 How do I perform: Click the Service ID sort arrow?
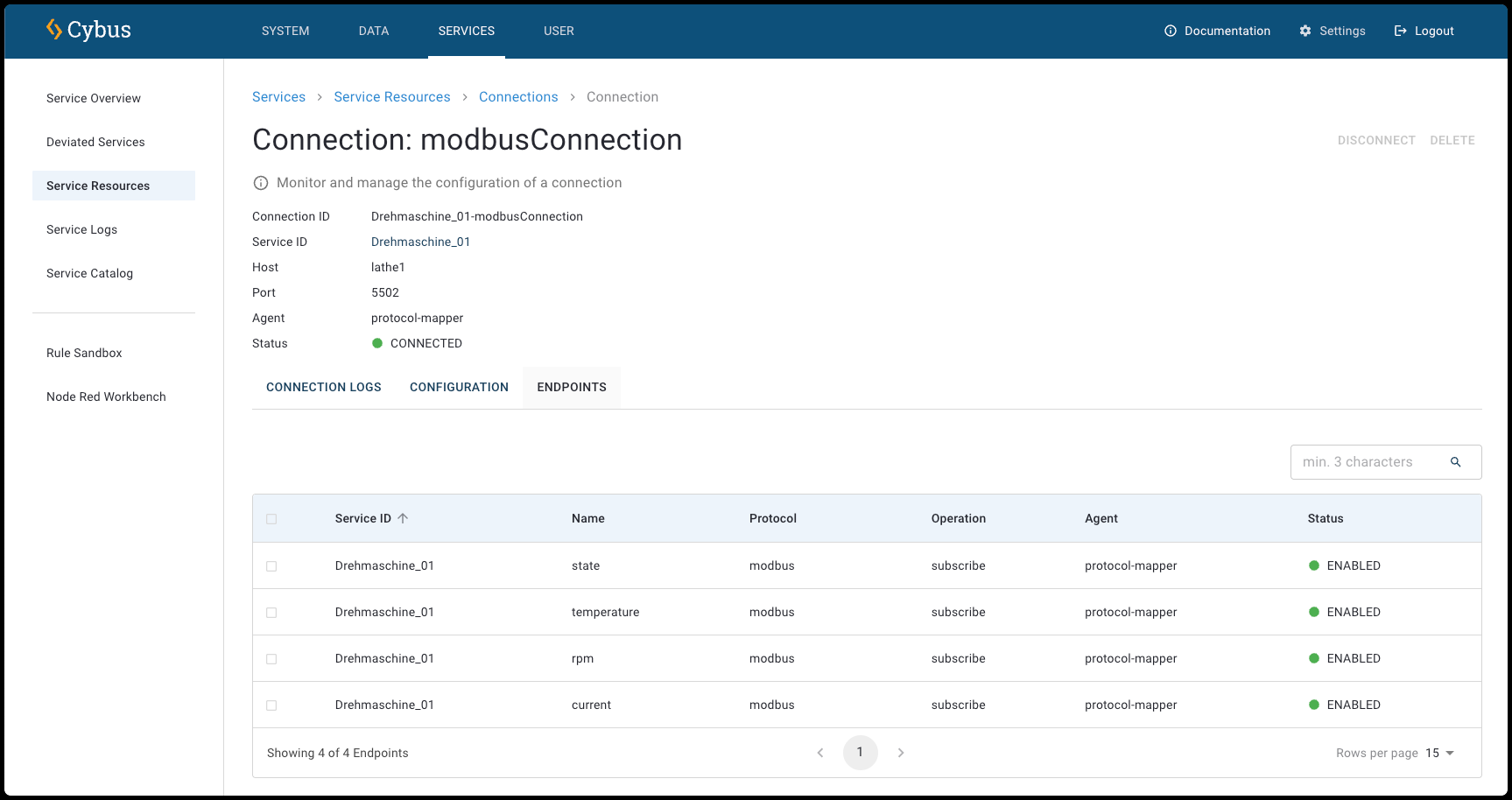403,518
